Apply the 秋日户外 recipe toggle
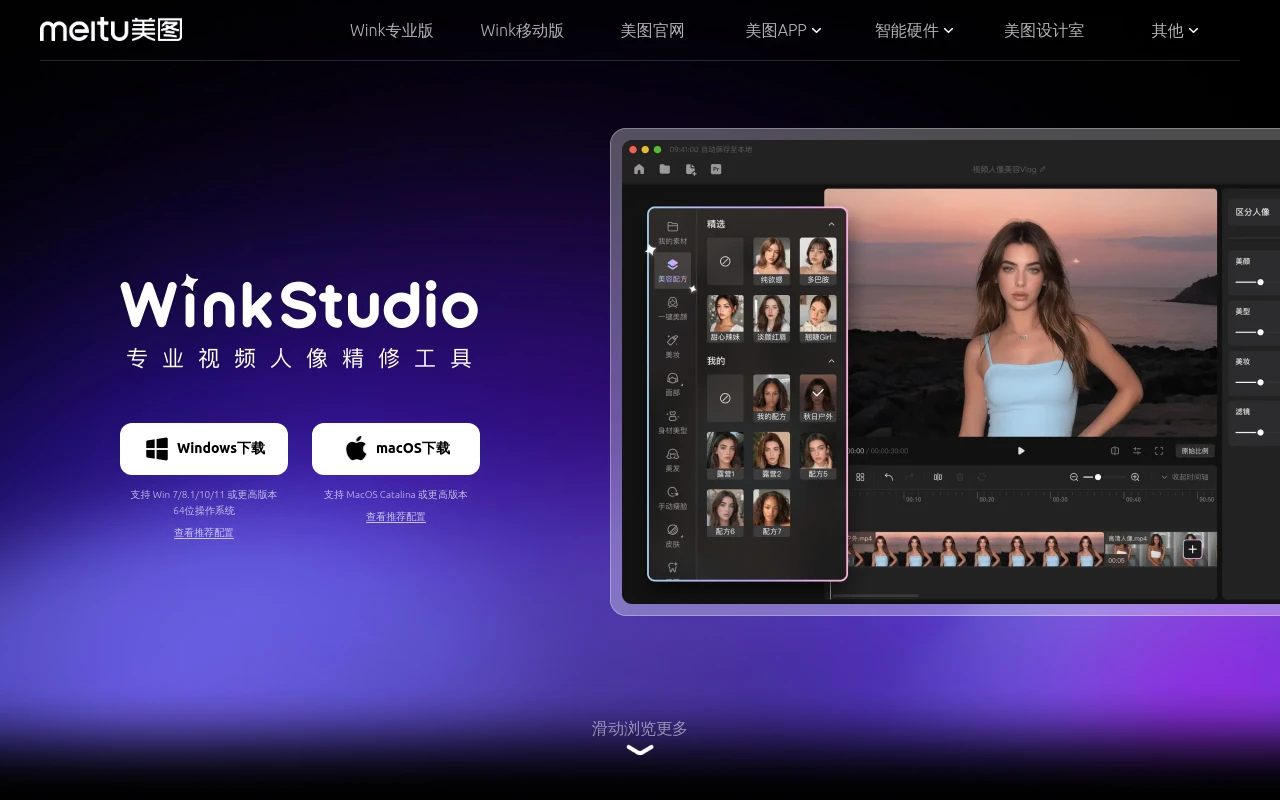This screenshot has width=1280, height=800. (818, 398)
